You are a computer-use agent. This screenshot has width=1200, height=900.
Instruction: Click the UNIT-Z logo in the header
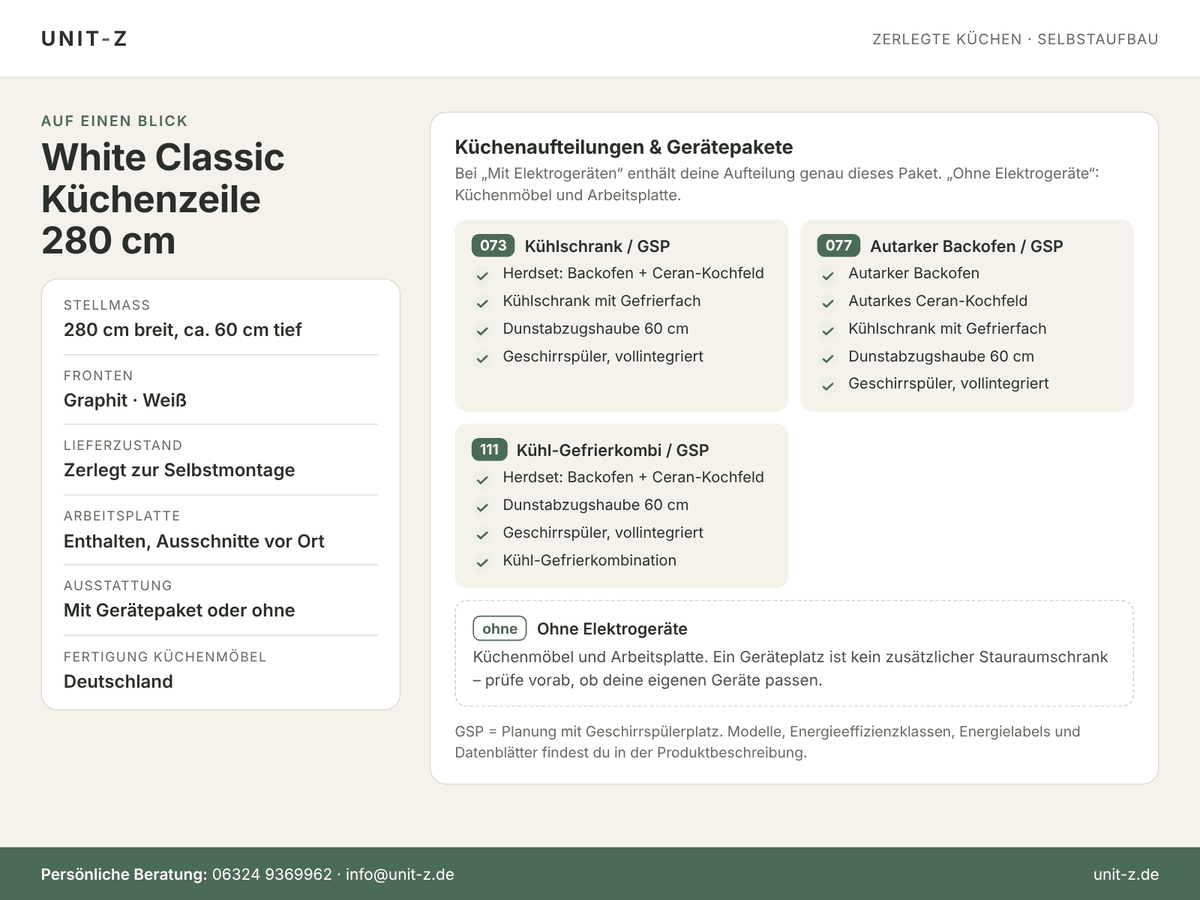click(84, 39)
